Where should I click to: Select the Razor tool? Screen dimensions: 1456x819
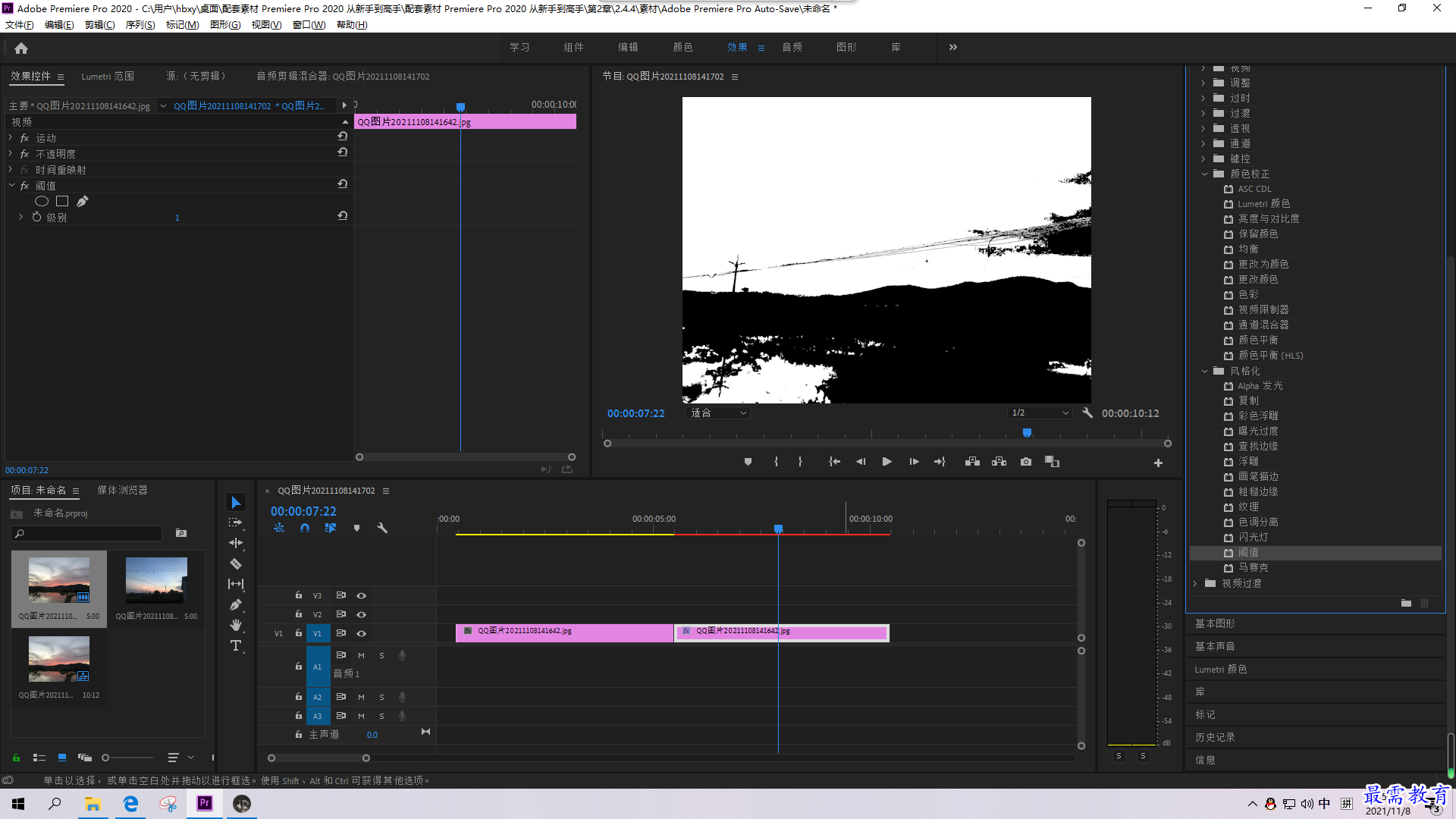pyautogui.click(x=236, y=563)
